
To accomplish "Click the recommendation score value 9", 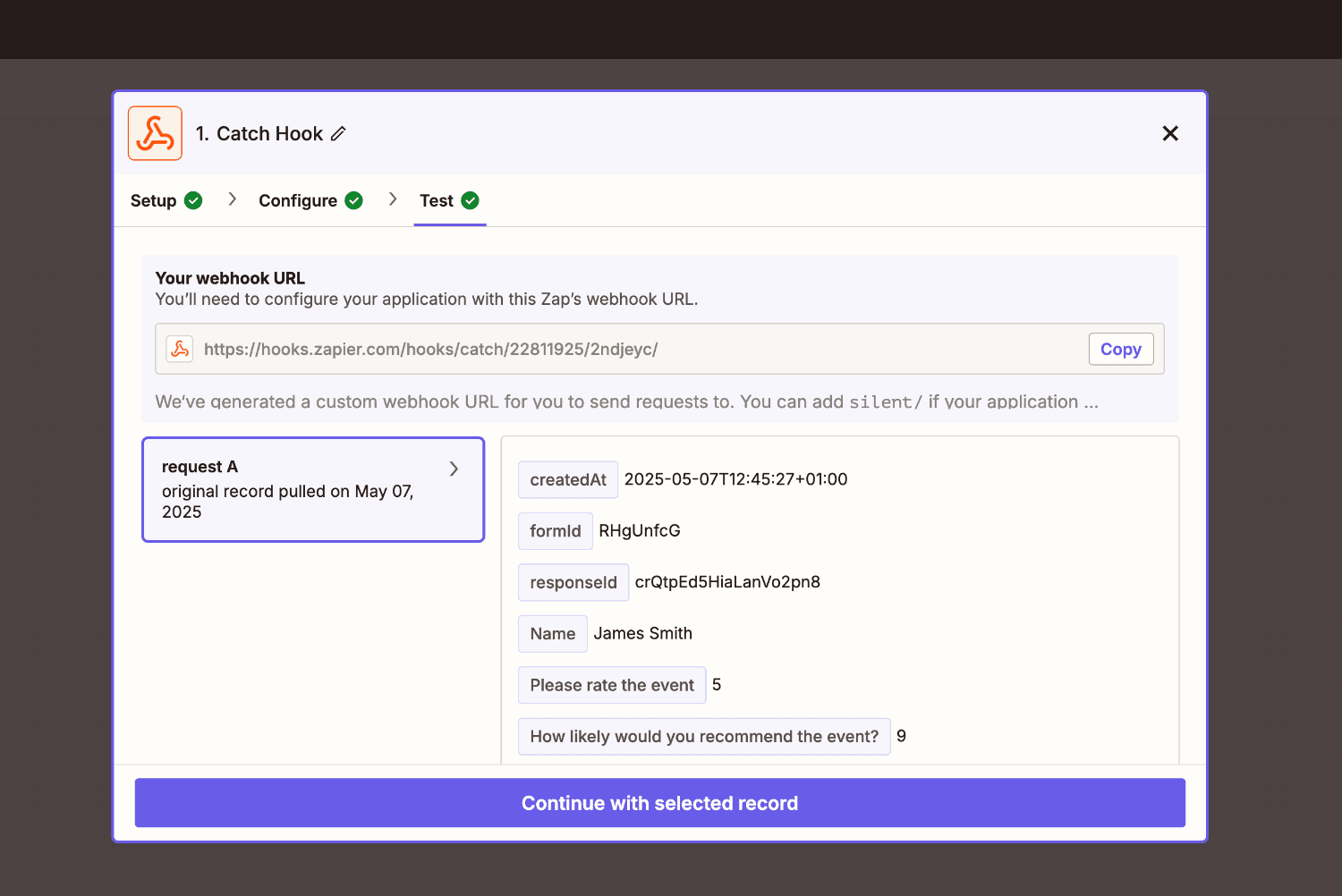I will (x=901, y=736).
